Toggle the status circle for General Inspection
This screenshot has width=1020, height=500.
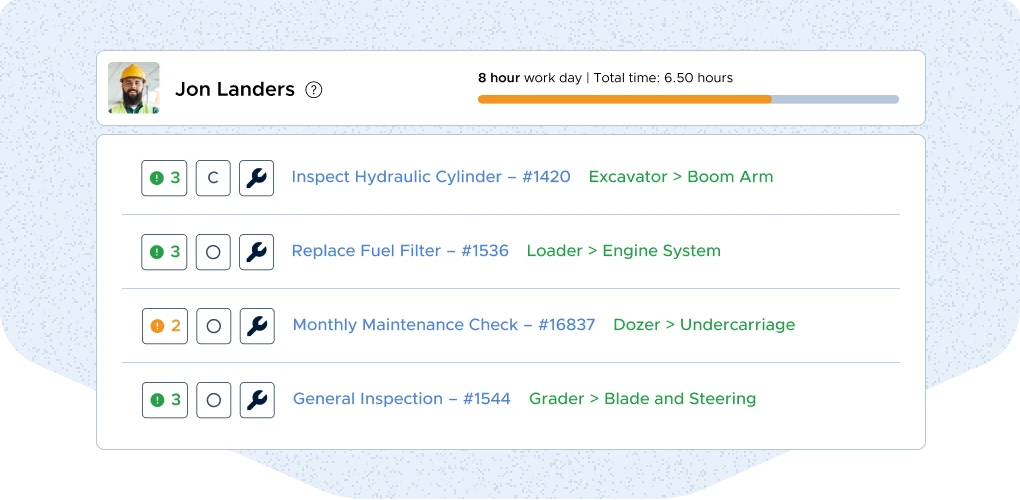click(213, 400)
